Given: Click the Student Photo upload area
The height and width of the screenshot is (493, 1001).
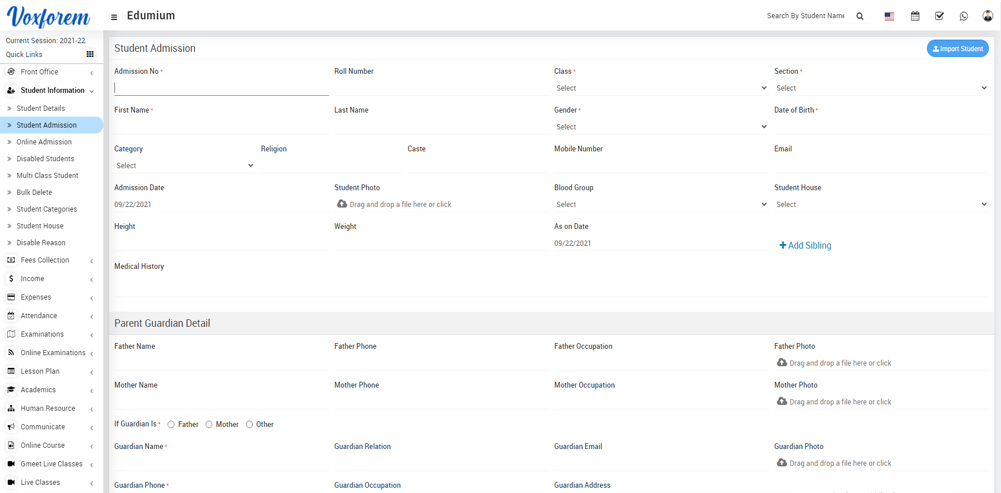Looking at the screenshot, I should point(395,204).
